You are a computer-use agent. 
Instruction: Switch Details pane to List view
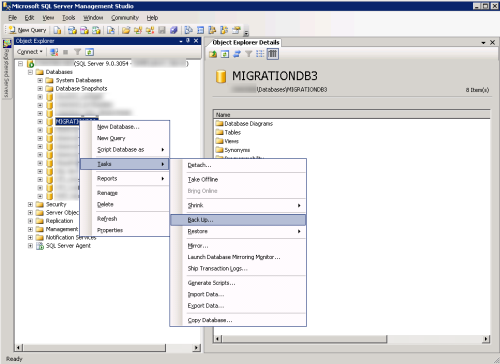pos(260,54)
